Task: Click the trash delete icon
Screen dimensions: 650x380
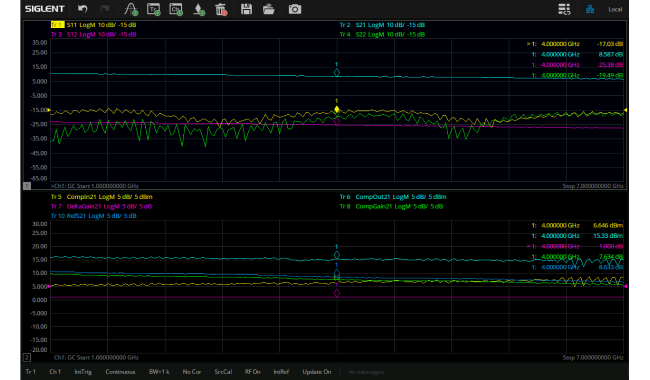Action: 221,9
